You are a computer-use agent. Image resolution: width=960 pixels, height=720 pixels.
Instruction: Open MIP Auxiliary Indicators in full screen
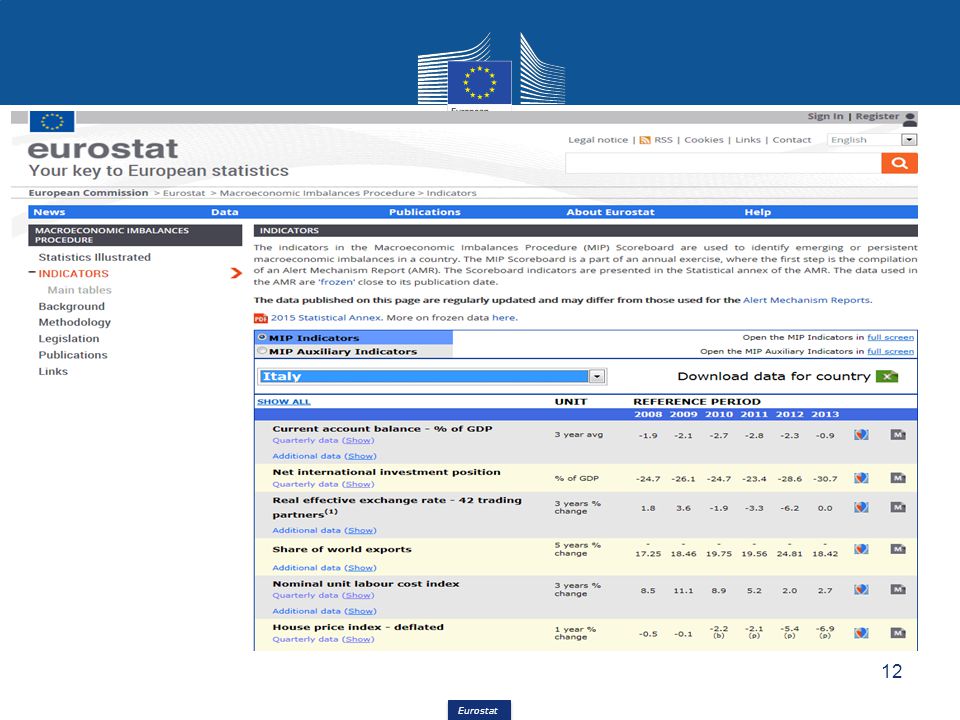(890, 351)
